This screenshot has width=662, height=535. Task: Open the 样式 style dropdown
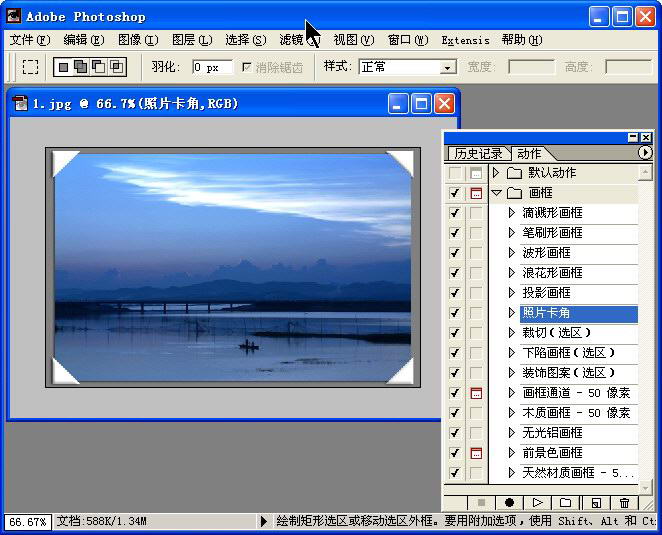(447, 68)
